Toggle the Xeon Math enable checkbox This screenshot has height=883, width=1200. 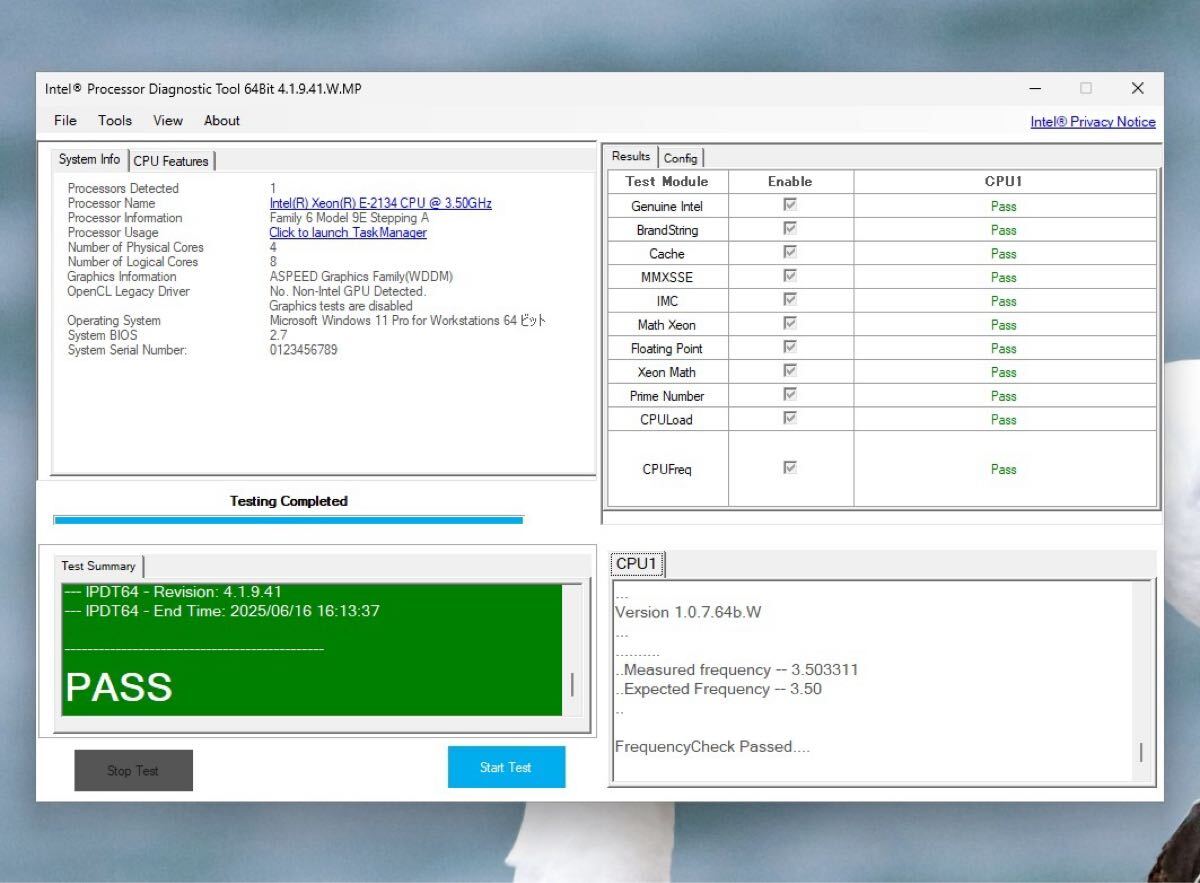[x=790, y=371]
